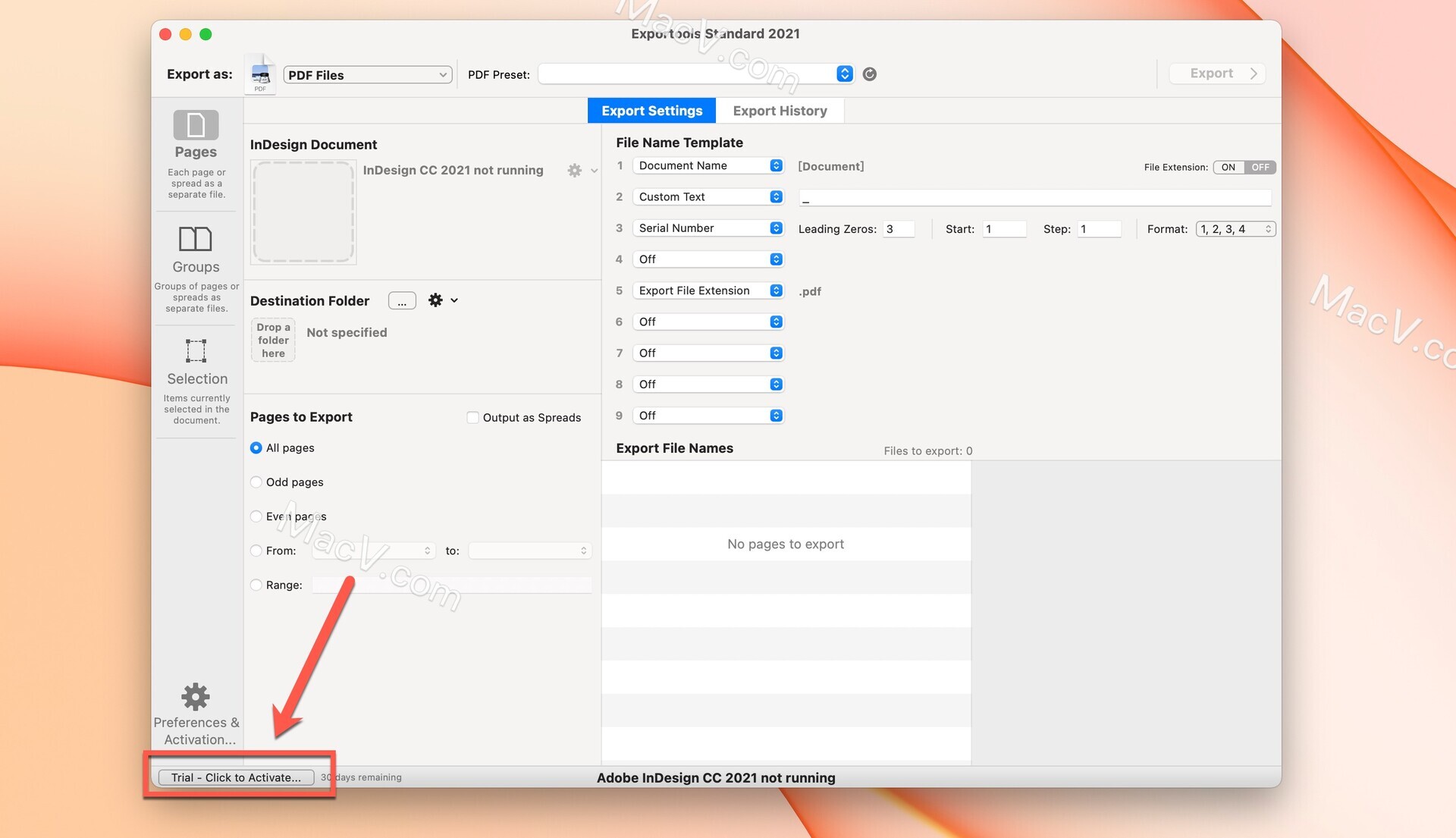
Task: Click the Custom Text input field
Action: pos(1035,197)
